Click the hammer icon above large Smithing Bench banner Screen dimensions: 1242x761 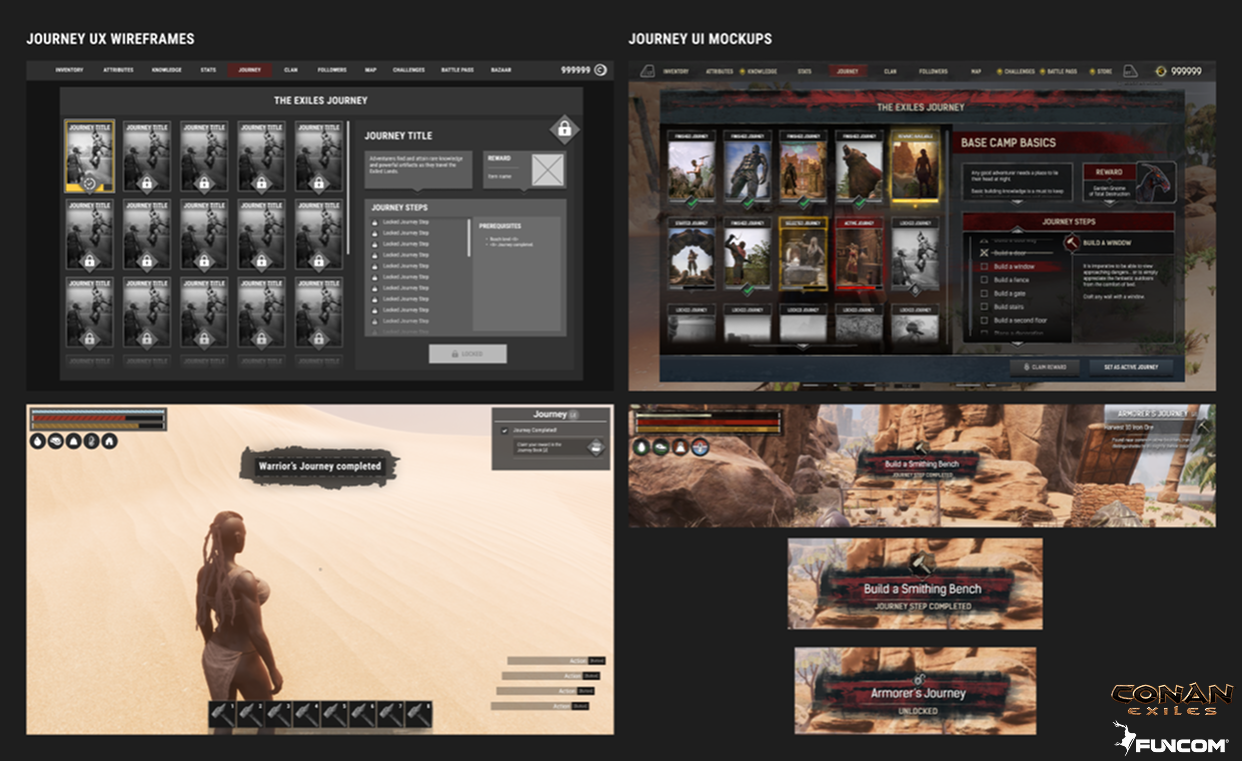(x=923, y=565)
